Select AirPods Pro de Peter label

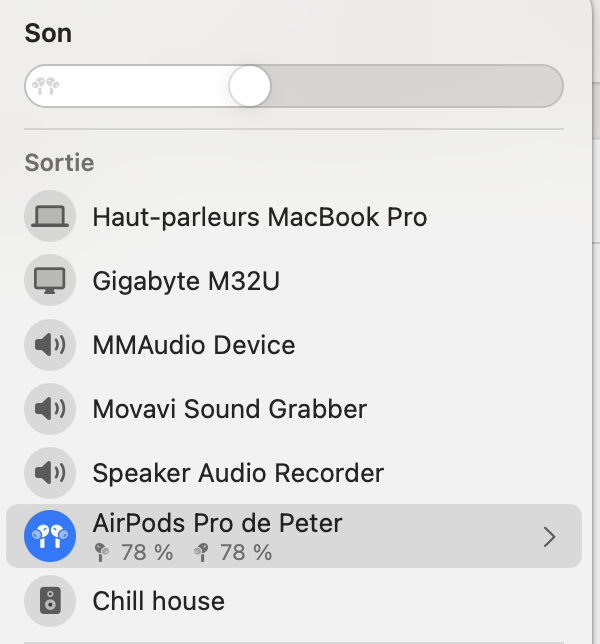217,523
